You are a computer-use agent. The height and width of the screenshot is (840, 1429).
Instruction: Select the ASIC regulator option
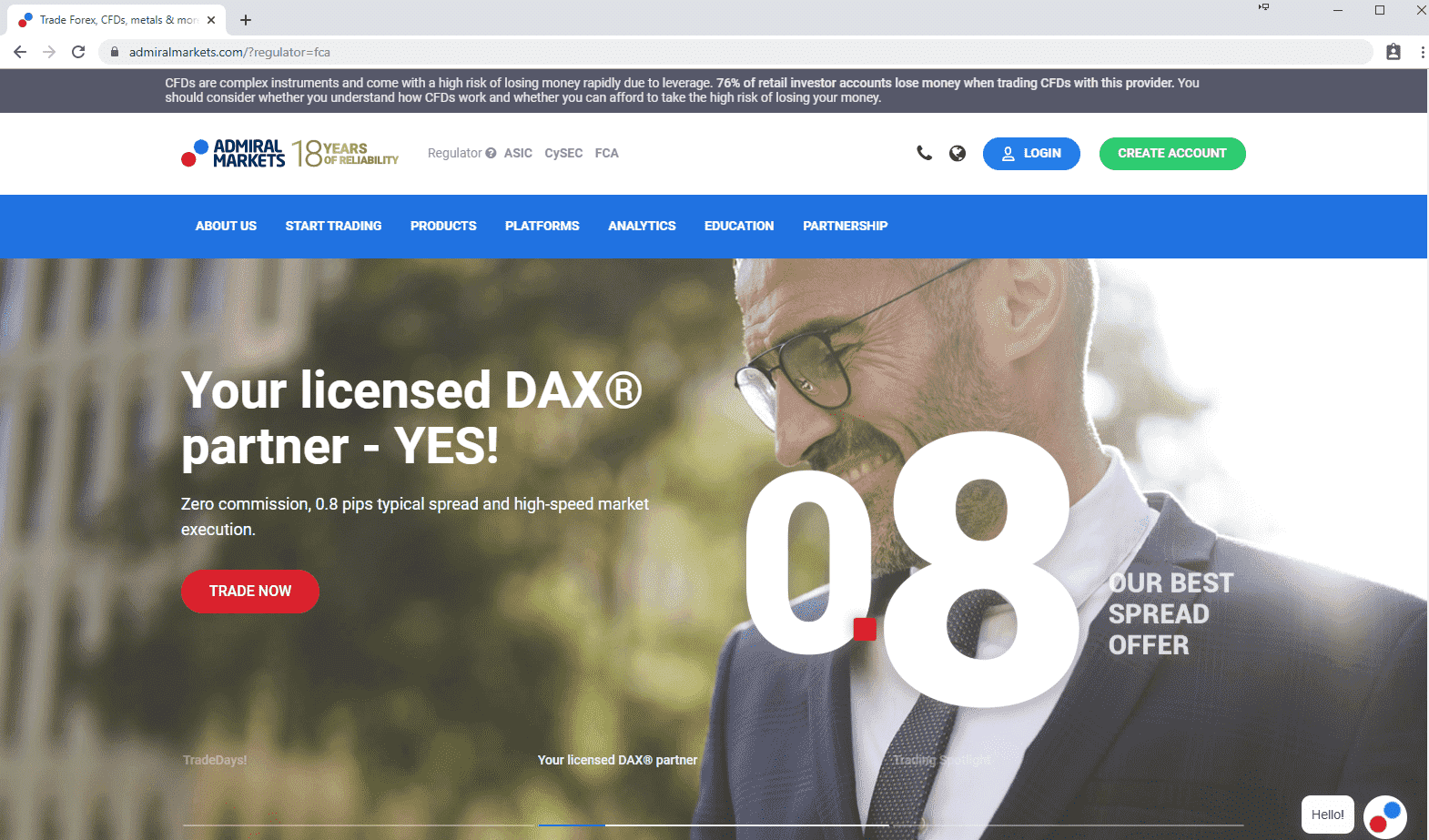click(518, 153)
